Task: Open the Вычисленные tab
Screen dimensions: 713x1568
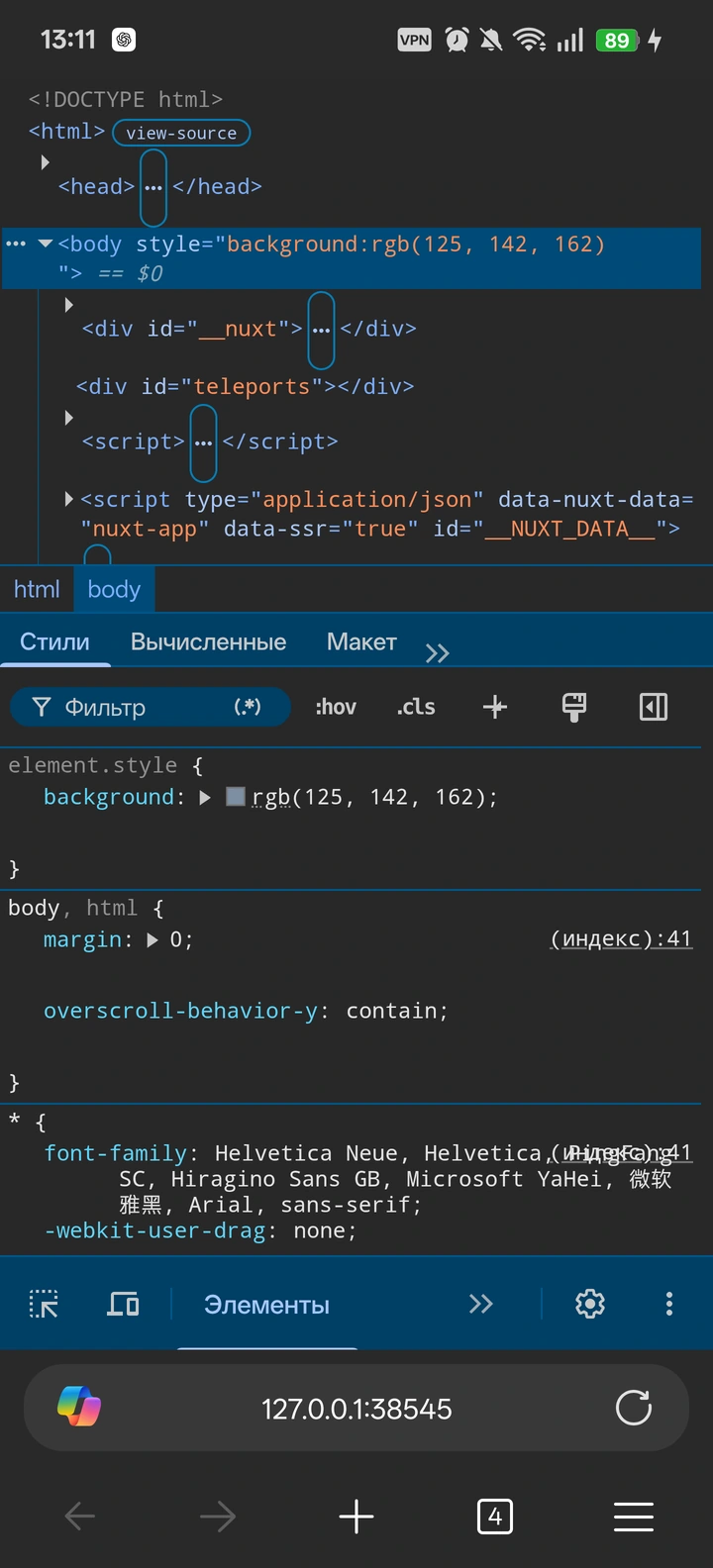Action: point(208,641)
